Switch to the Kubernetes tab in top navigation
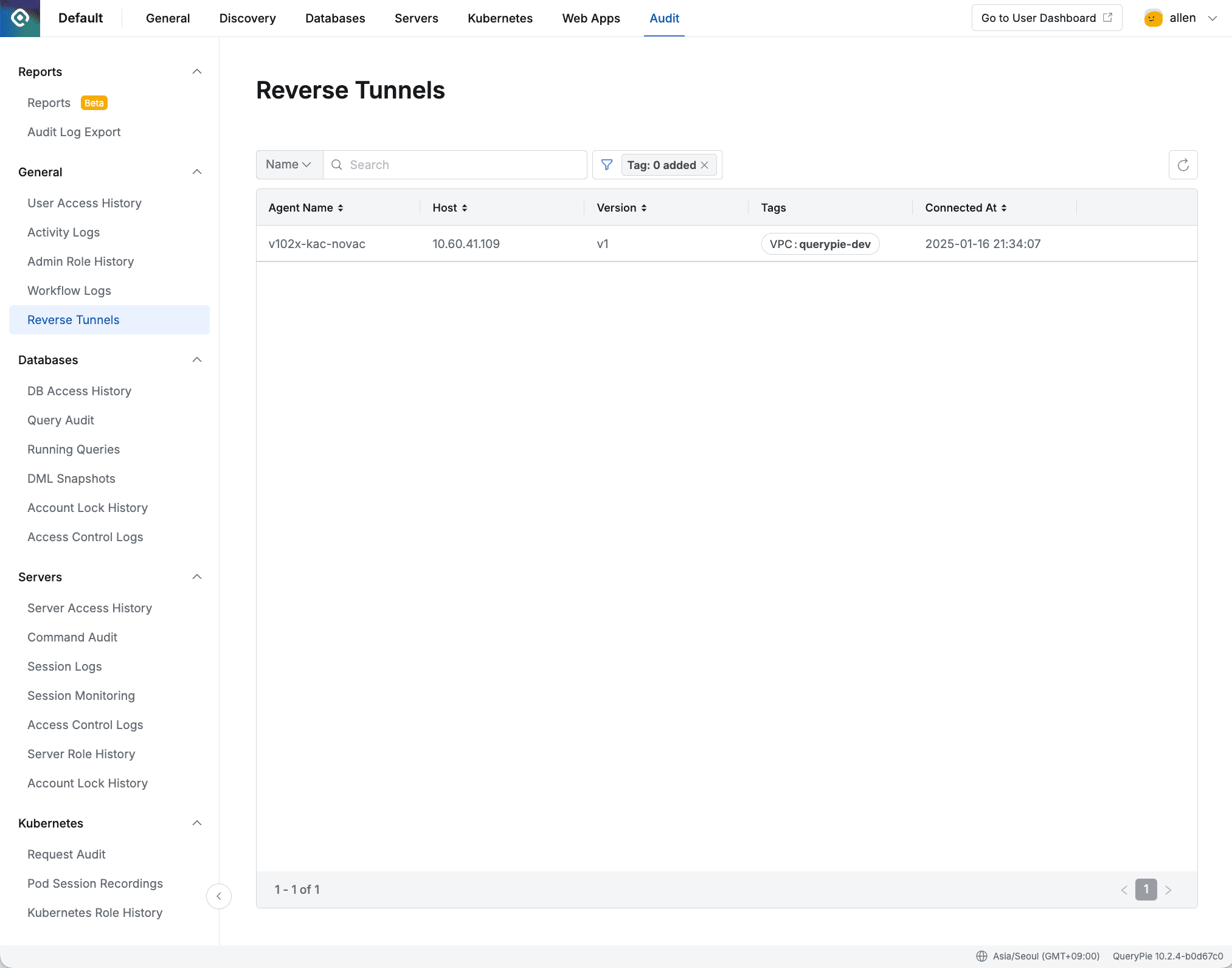 click(500, 18)
